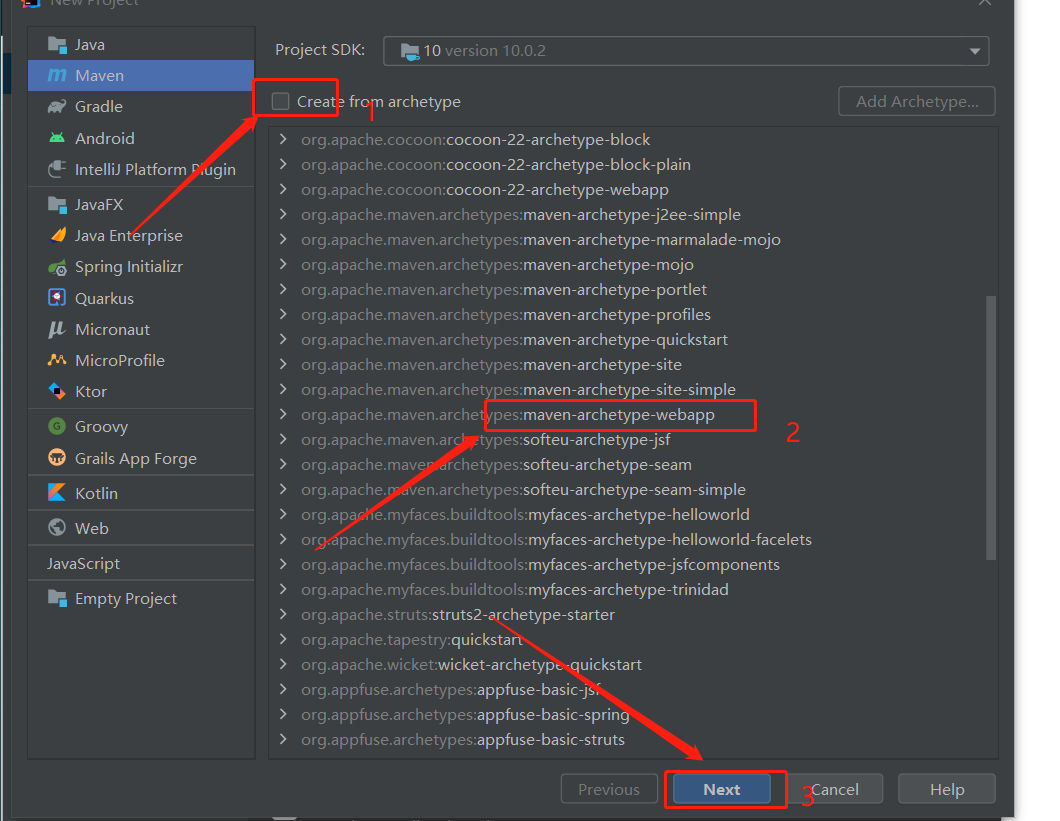The image size is (1060, 821).
Task: Select appfuse-basic-jsf row
Action: tap(633, 690)
